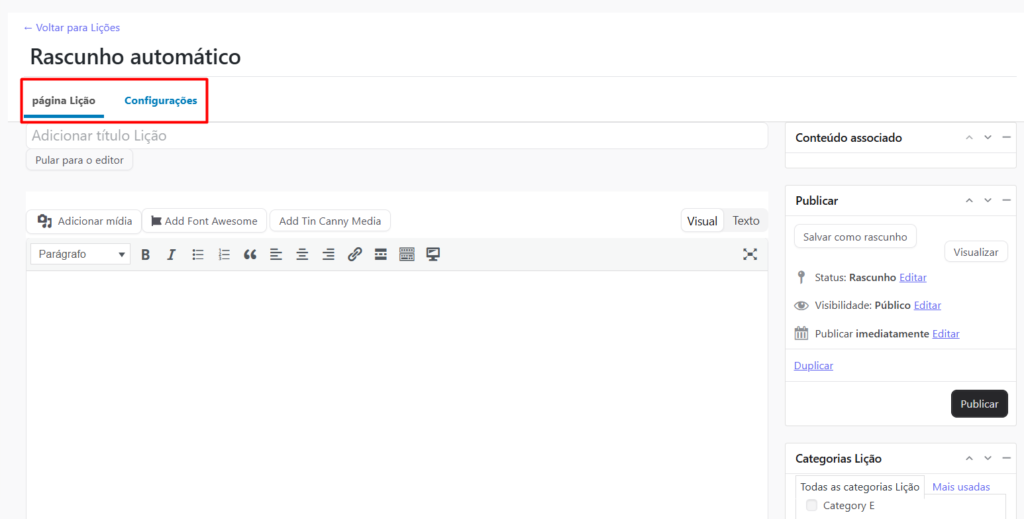Click the Adicionar título Lição field
The image size is (1024, 519).
(x=396, y=136)
